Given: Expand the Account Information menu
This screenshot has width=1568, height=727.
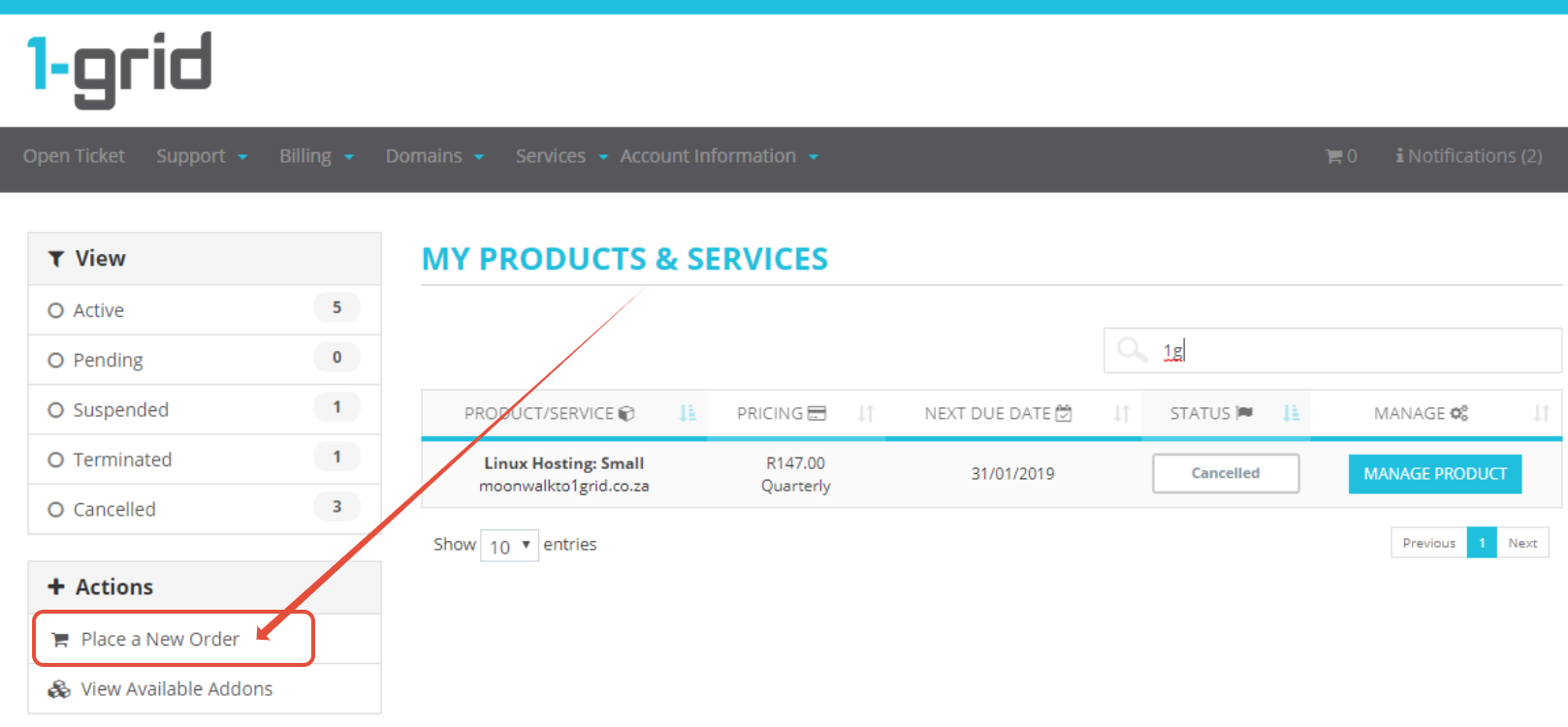Looking at the screenshot, I should click(719, 156).
